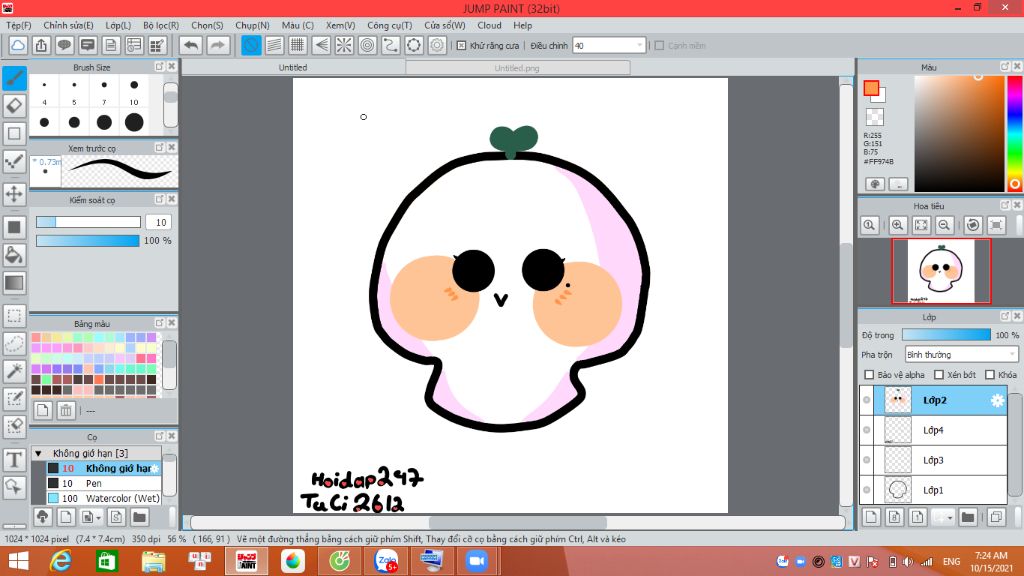
Task: Toggle visibility of layer Lớp4
Action: tap(867, 430)
